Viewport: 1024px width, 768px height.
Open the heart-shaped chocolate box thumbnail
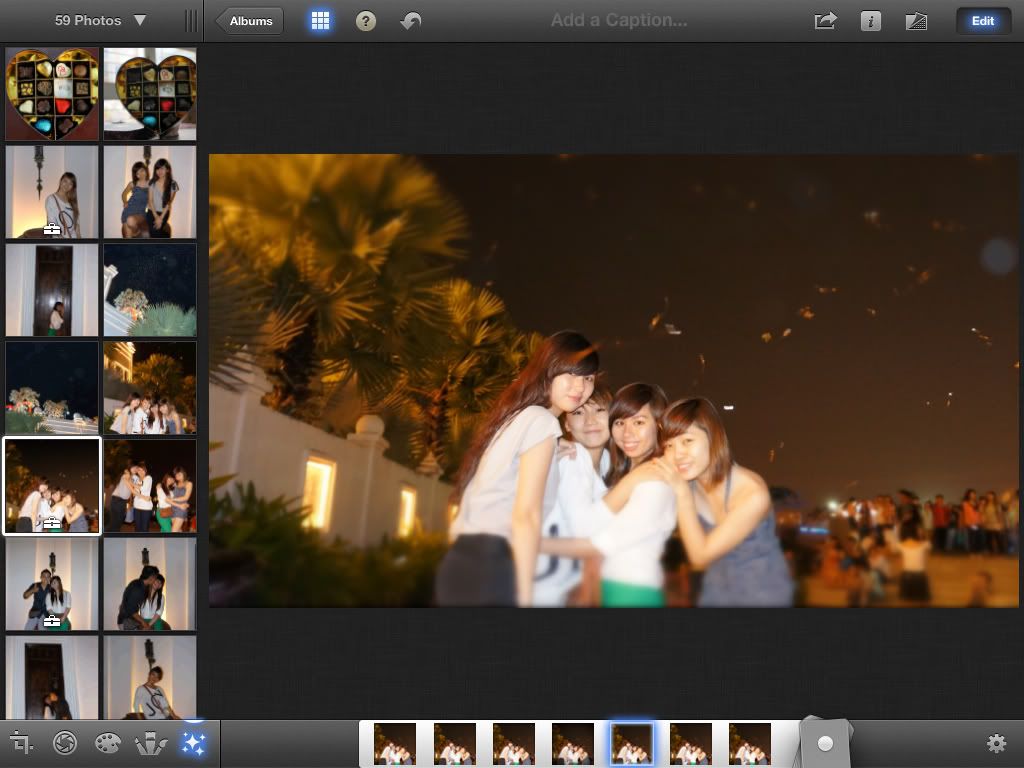[x=52, y=94]
